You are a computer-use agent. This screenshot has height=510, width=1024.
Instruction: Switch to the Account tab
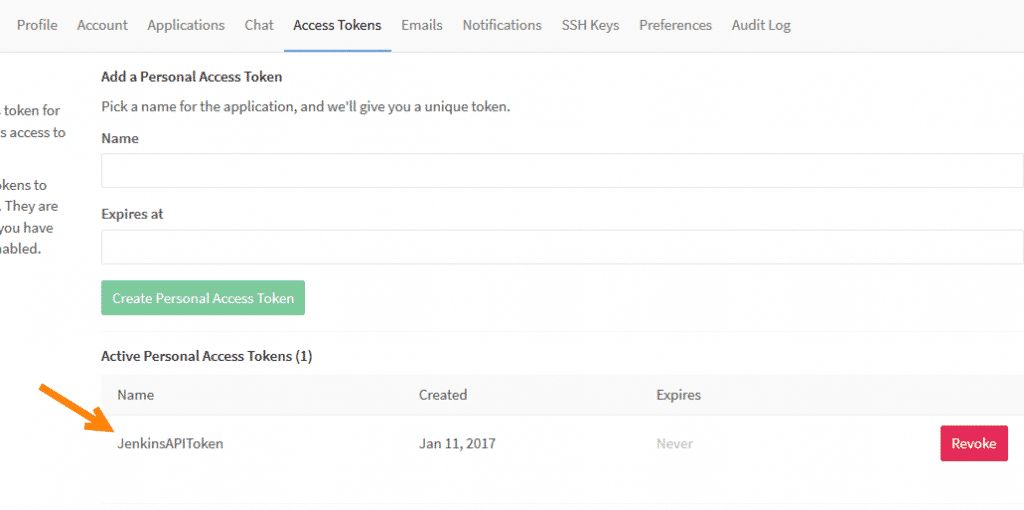103,25
